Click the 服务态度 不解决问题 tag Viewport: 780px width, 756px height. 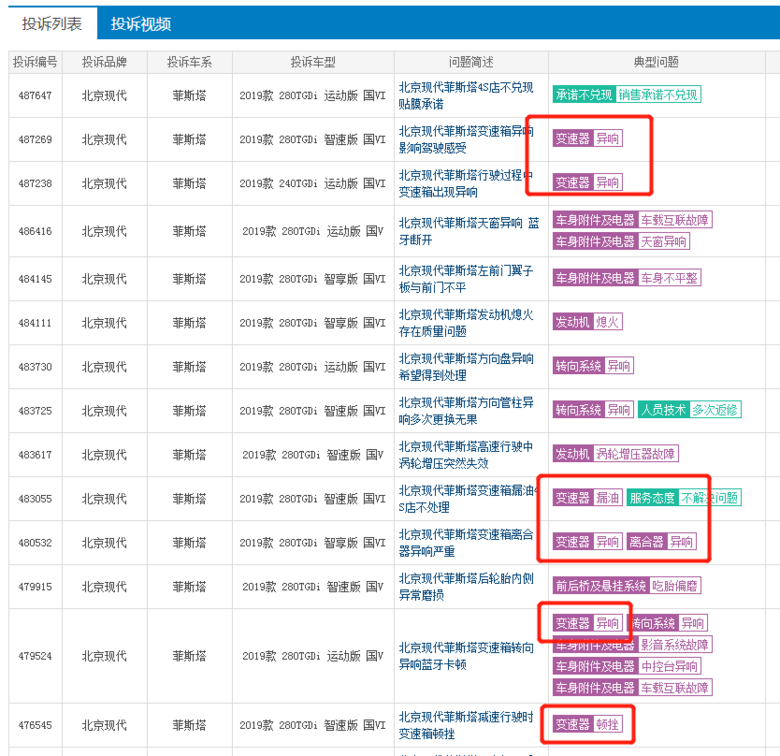[684, 498]
